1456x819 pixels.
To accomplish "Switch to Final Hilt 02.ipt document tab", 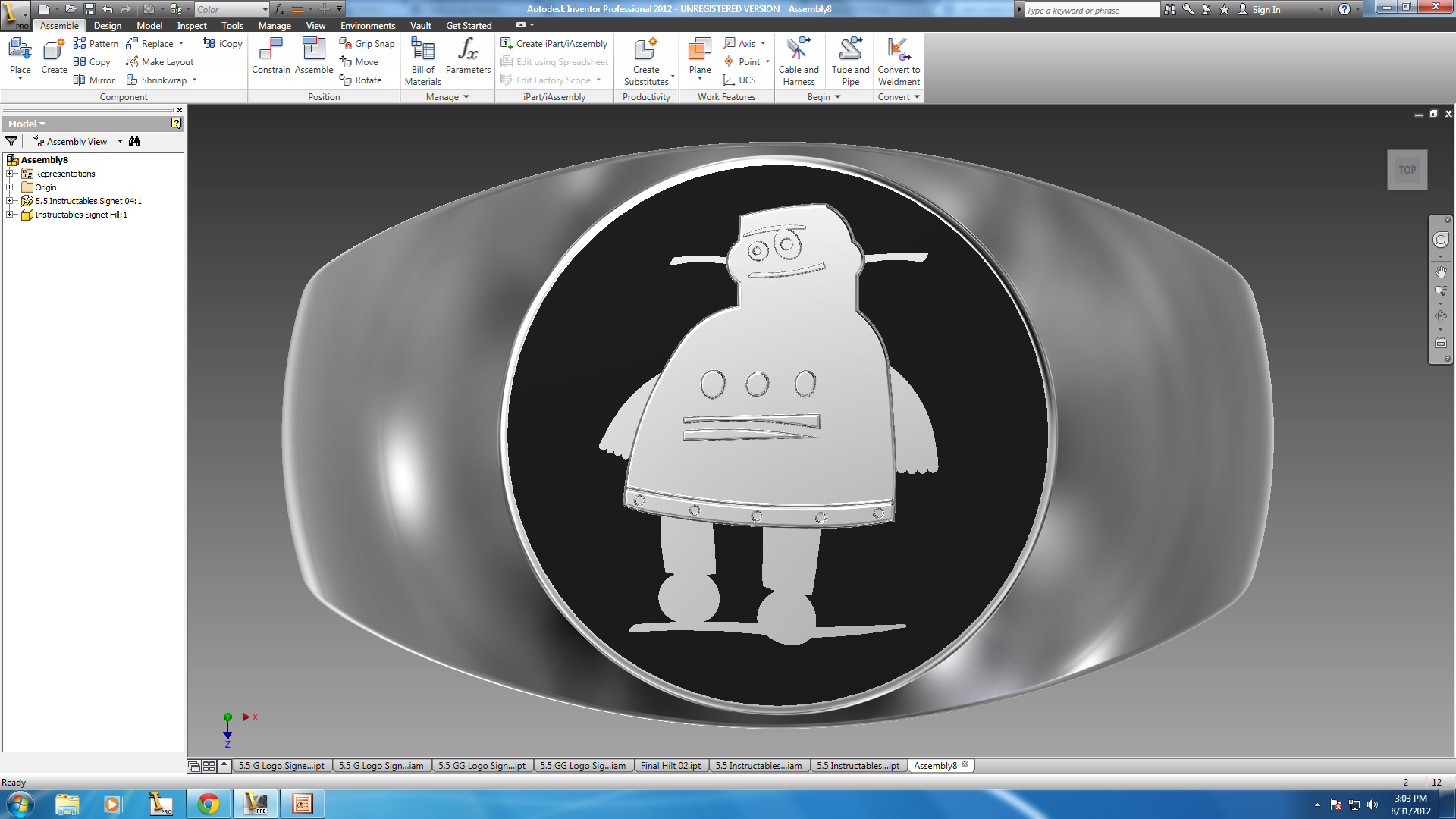I will (670, 766).
